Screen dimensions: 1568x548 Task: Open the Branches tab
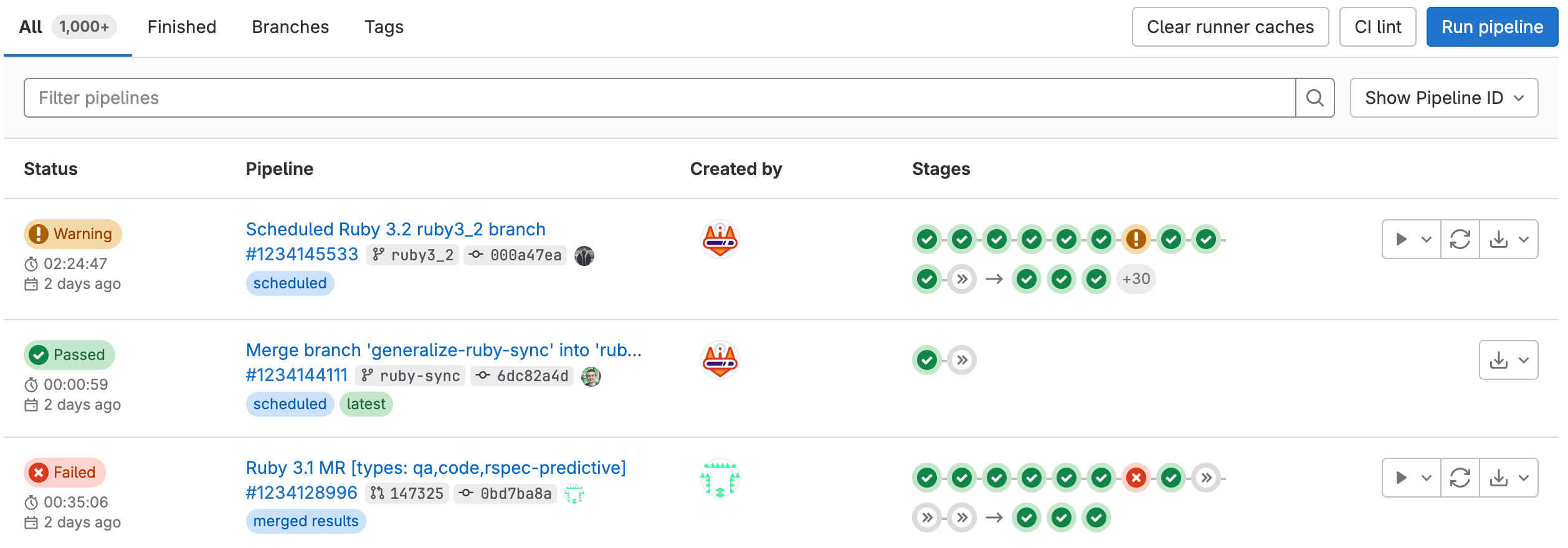point(290,27)
